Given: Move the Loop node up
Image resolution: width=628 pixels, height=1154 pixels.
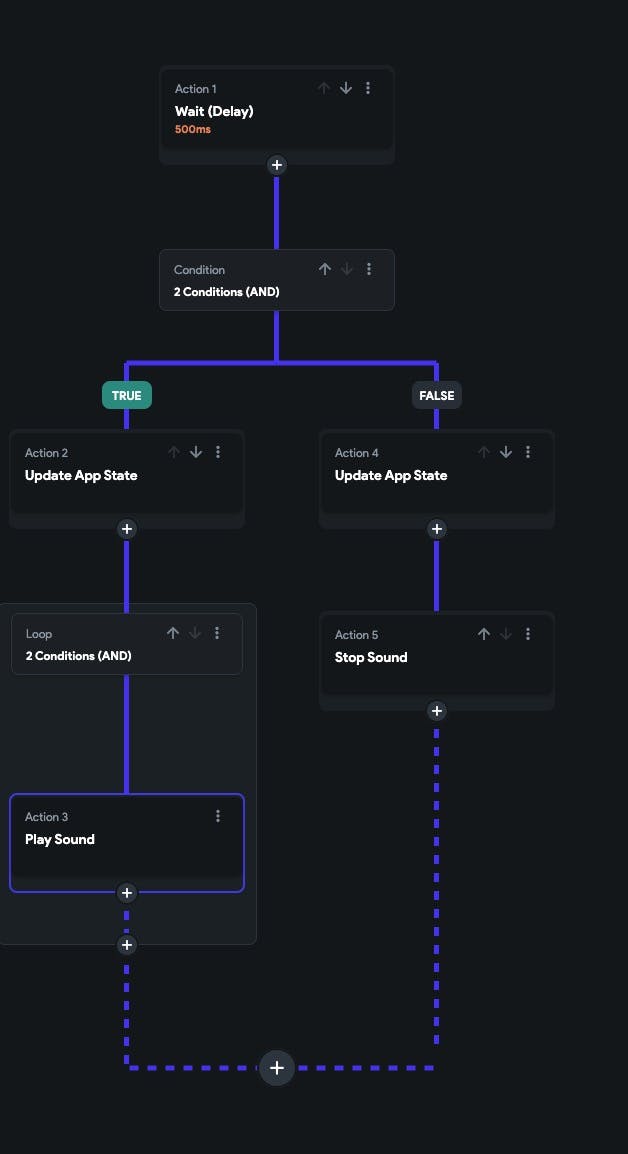Looking at the screenshot, I should click(x=173, y=633).
